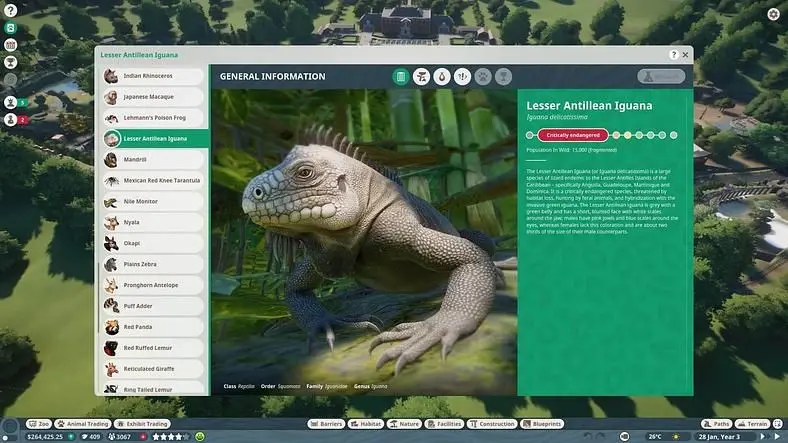Viewport: 788px width, 443px height.
Task: Click the first conservation status dot
Action: [529, 135]
